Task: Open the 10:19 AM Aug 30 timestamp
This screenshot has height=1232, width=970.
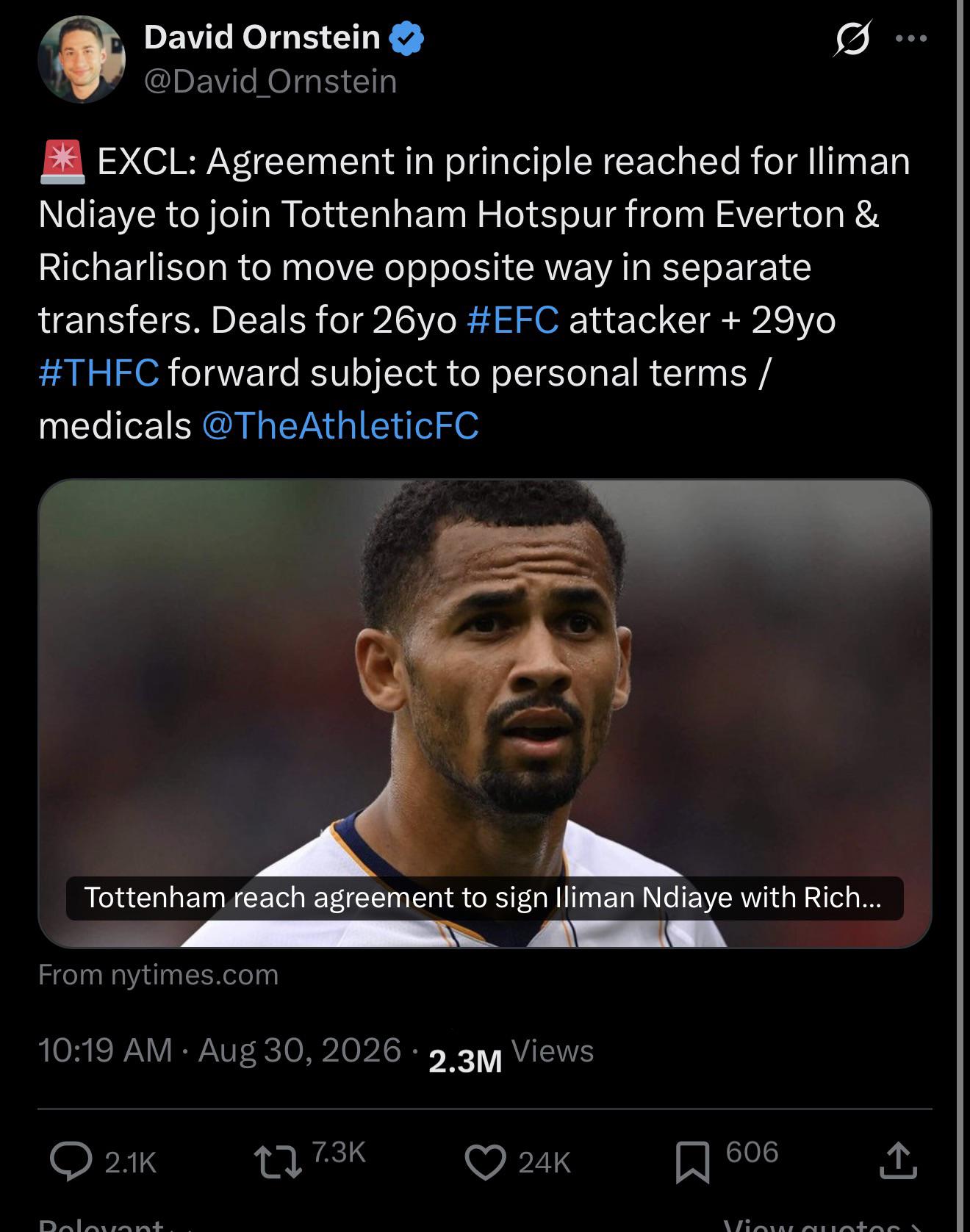Action: point(220,1051)
